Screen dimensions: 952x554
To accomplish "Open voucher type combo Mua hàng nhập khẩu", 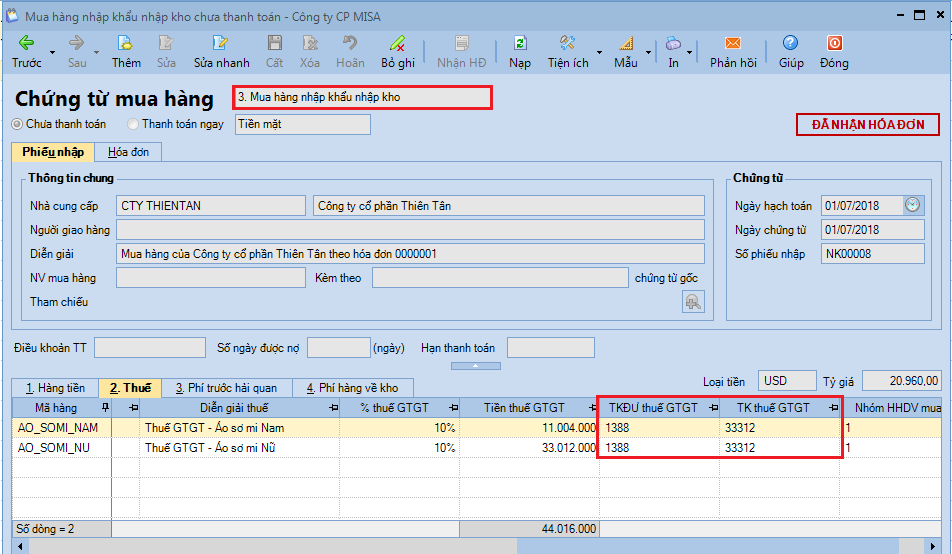I will coord(362,97).
